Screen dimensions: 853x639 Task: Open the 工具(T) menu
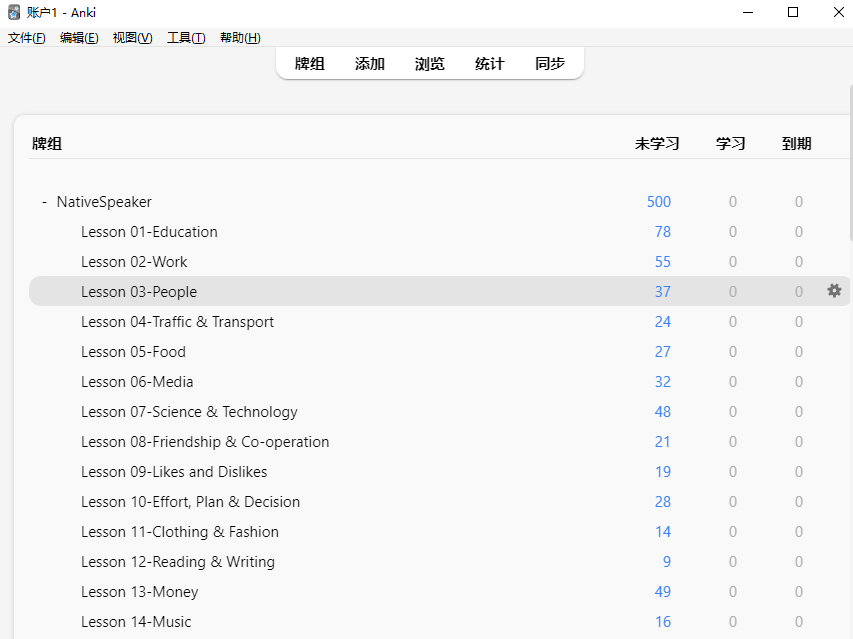[x=186, y=38]
